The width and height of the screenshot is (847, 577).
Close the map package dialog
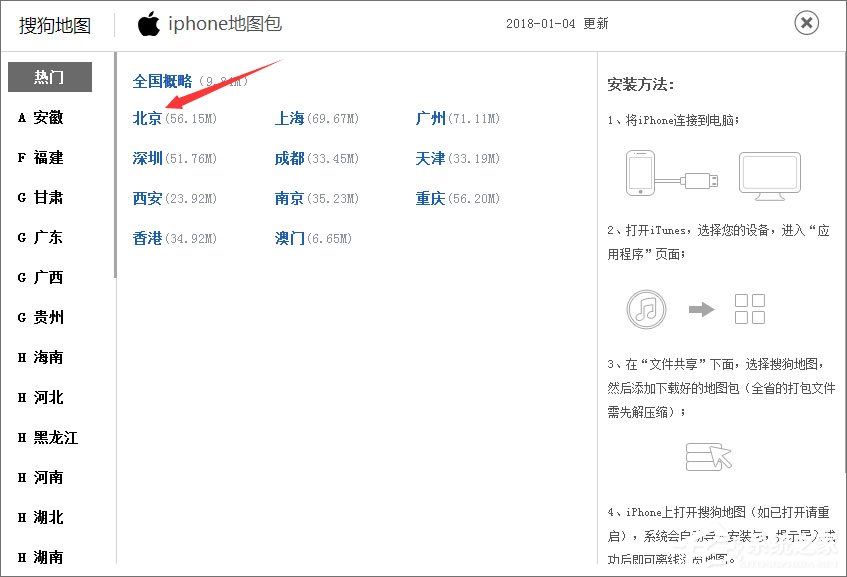pyautogui.click(x=806, y=22)
